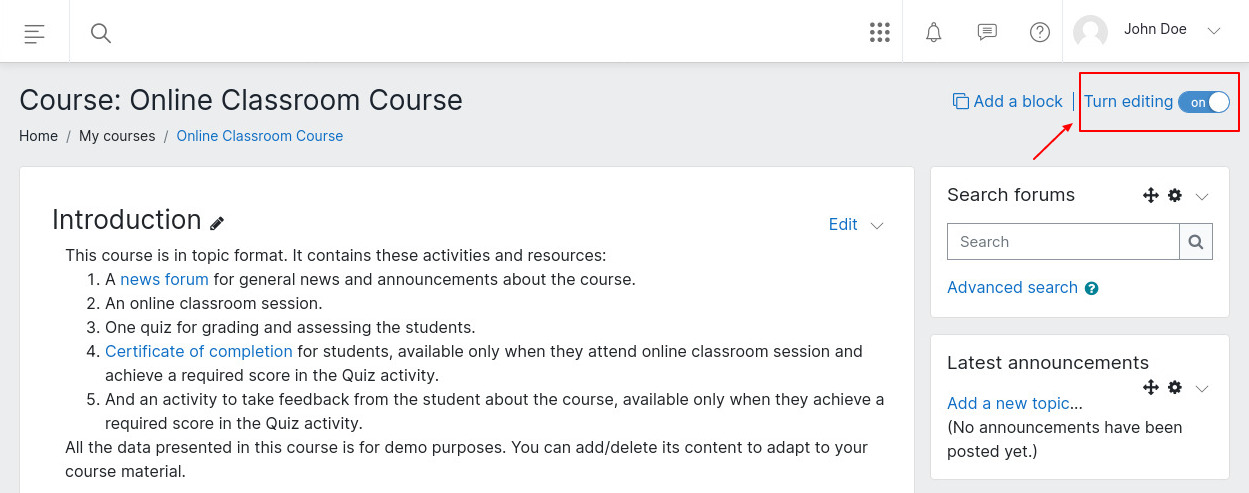Go to Home in the breadcrumb
This screenshot has height=493, width=1249.
pyautogui.click(x=38, y=136)
